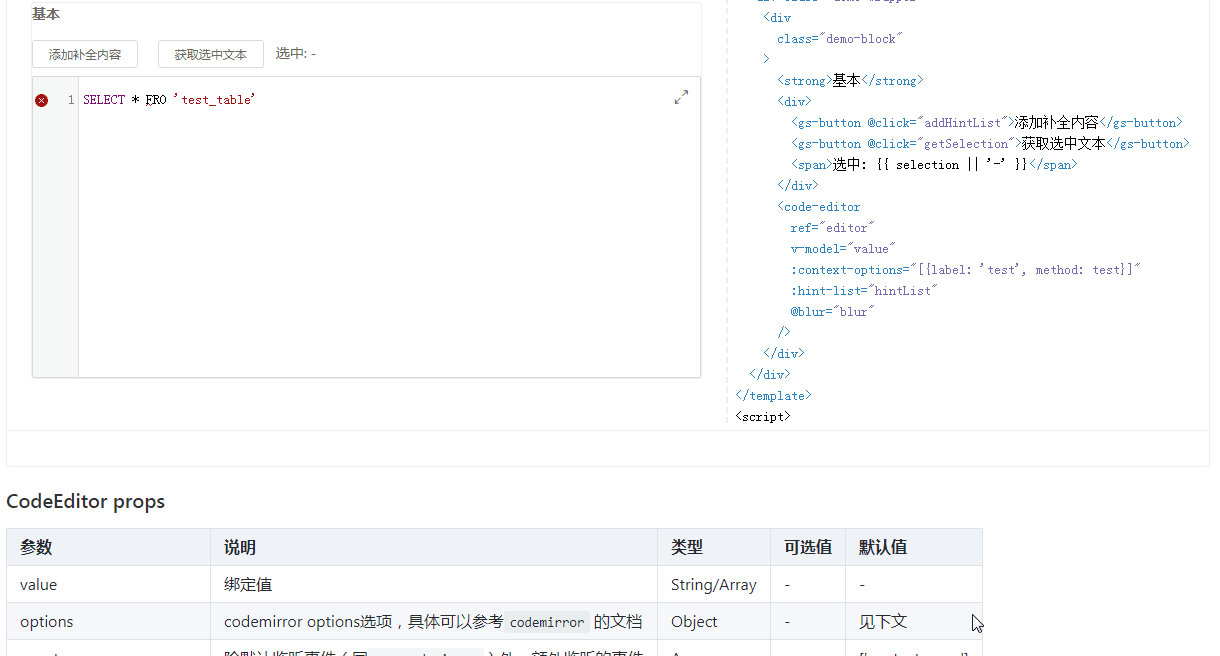Click the <script> tag line
This screenshot has width=1220, height=656.
[762, 417]
